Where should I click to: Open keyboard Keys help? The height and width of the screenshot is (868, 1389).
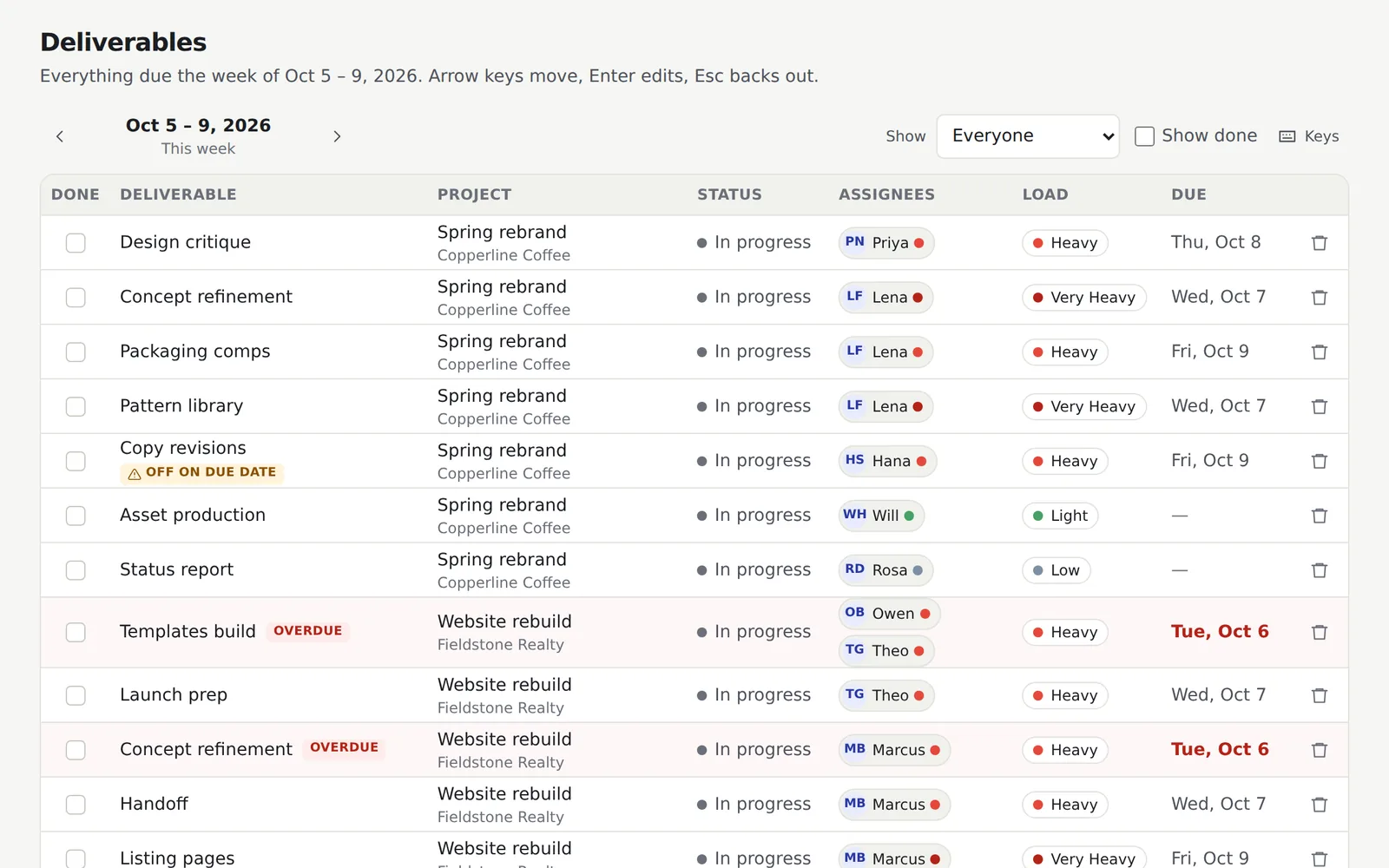(x=1309, y=136)
